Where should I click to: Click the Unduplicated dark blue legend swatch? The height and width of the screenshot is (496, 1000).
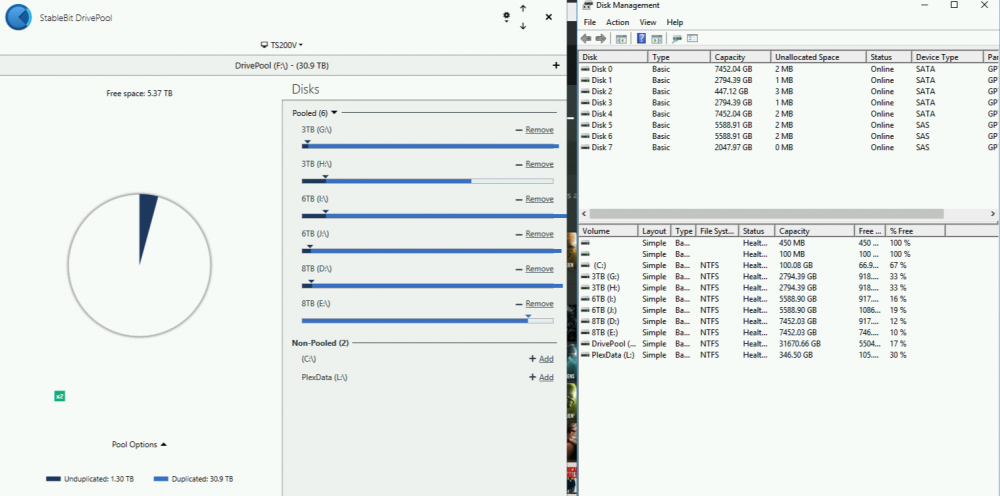click(x=54, y=479)
